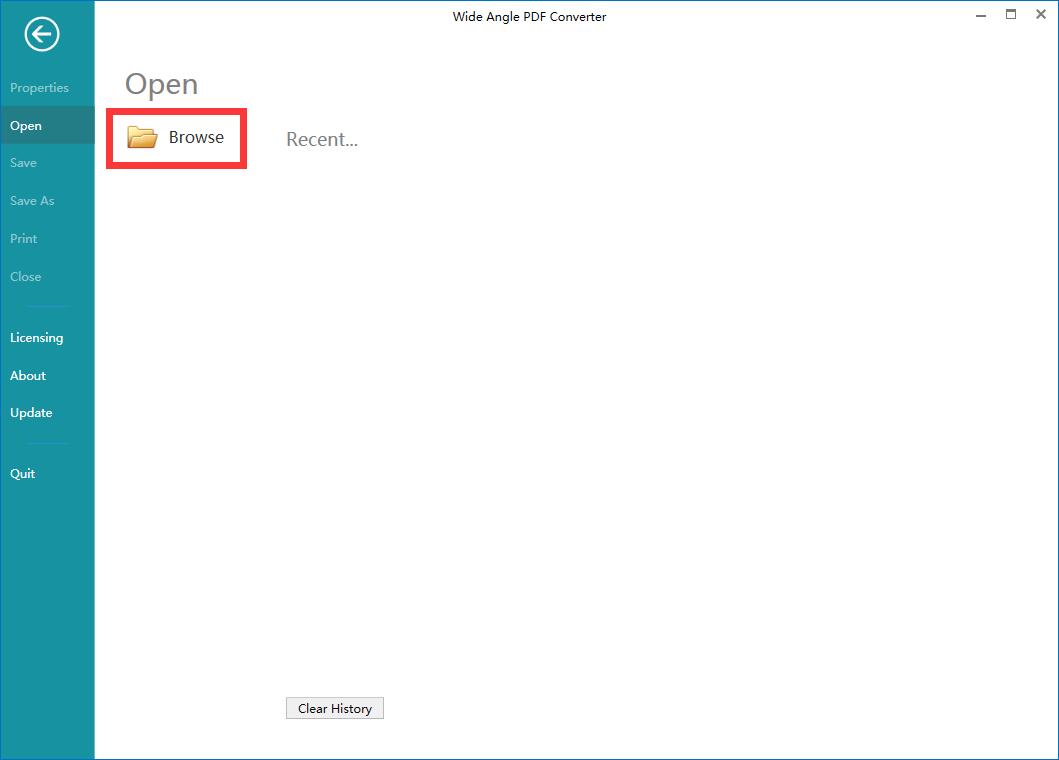Click the Recent... heading
1059x760 pixels.
pyautogui.click(x=322, y=139)
